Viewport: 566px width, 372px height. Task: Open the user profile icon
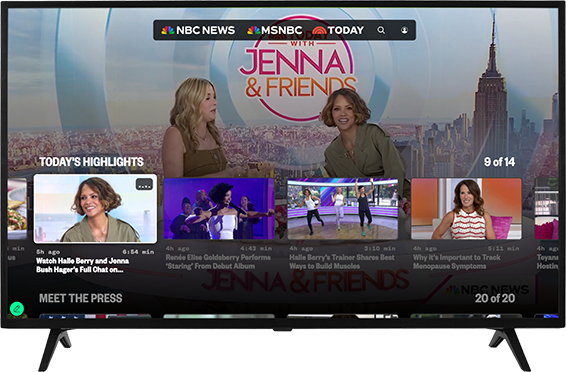[x=404, y=30]
